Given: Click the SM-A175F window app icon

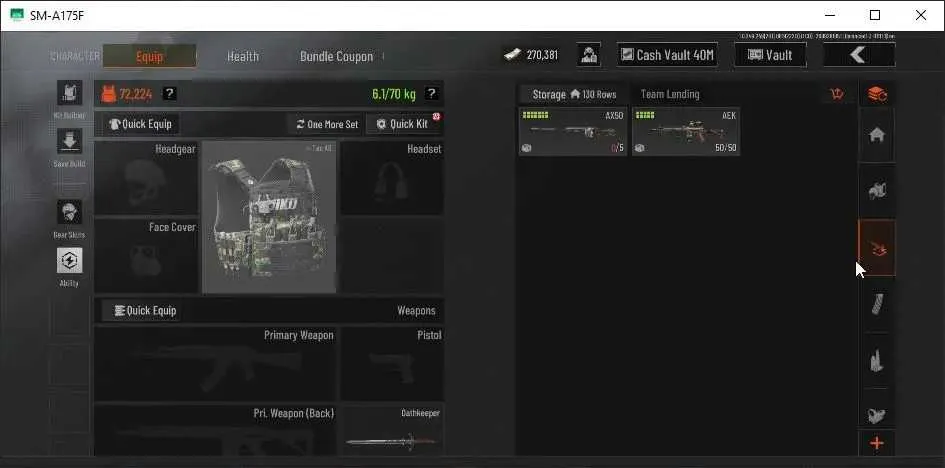Looking at the screenshot, I should (x=17, y=16).
